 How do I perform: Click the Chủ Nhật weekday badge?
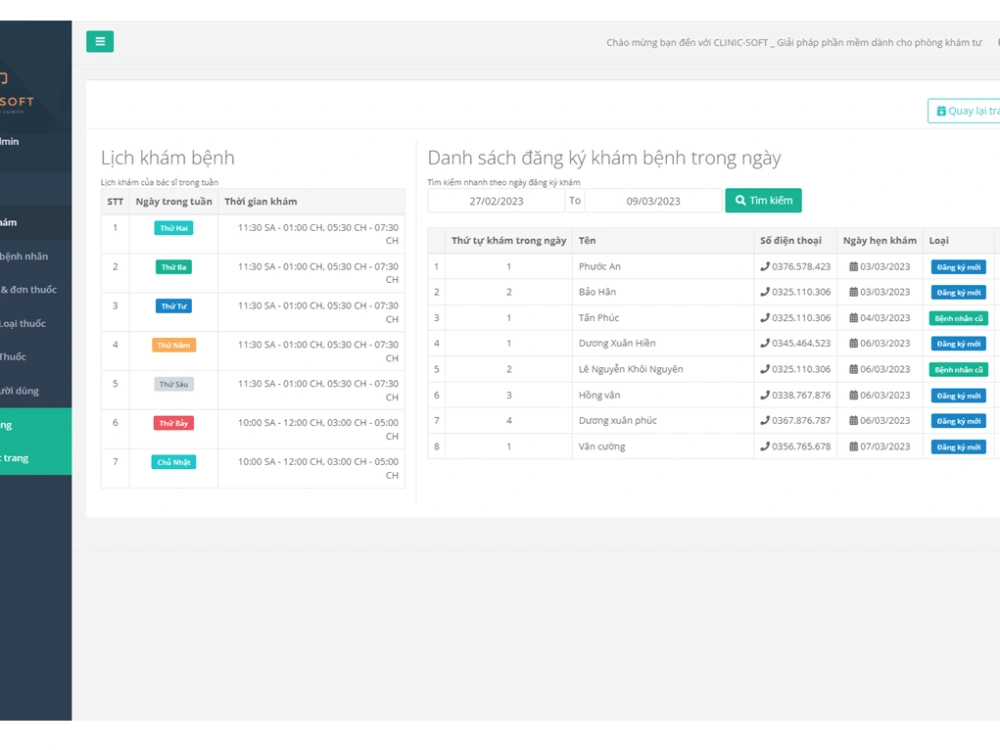172,462
